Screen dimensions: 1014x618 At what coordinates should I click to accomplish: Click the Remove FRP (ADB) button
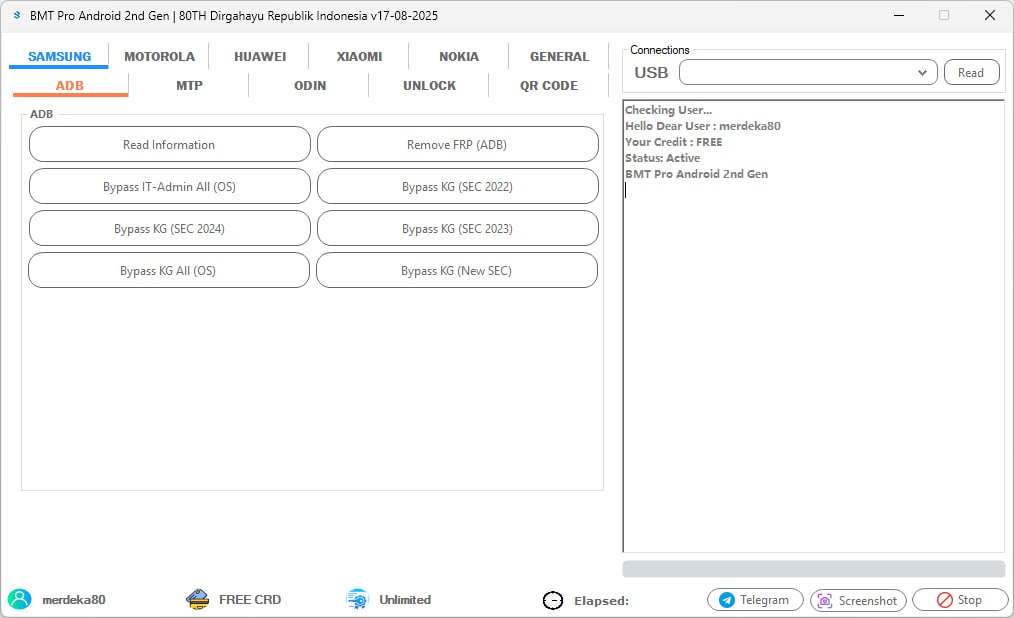pos(457,144)
